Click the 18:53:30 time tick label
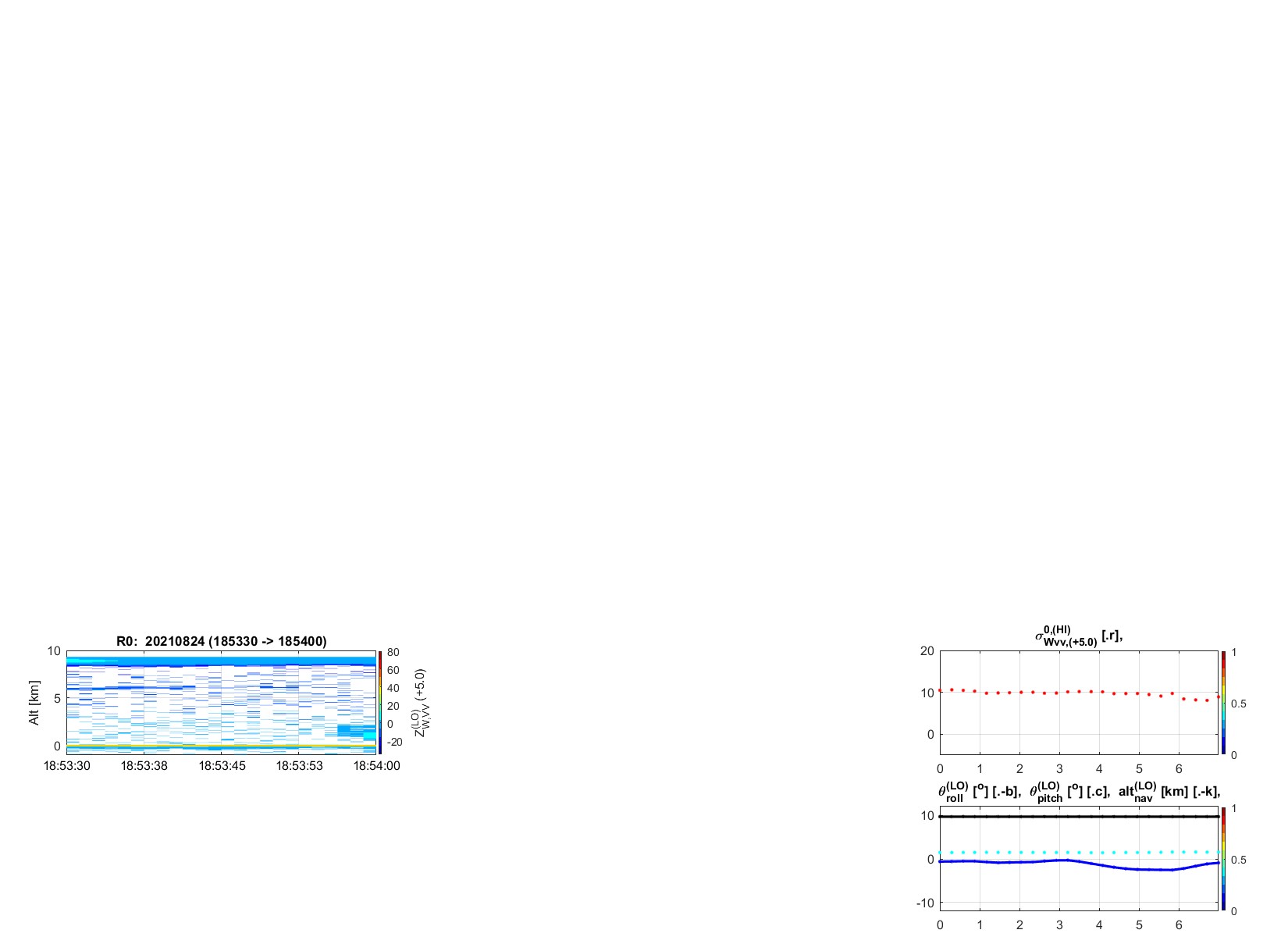Image resolution: width=1288 pixels, height=937 pixels. coord(66,766)
